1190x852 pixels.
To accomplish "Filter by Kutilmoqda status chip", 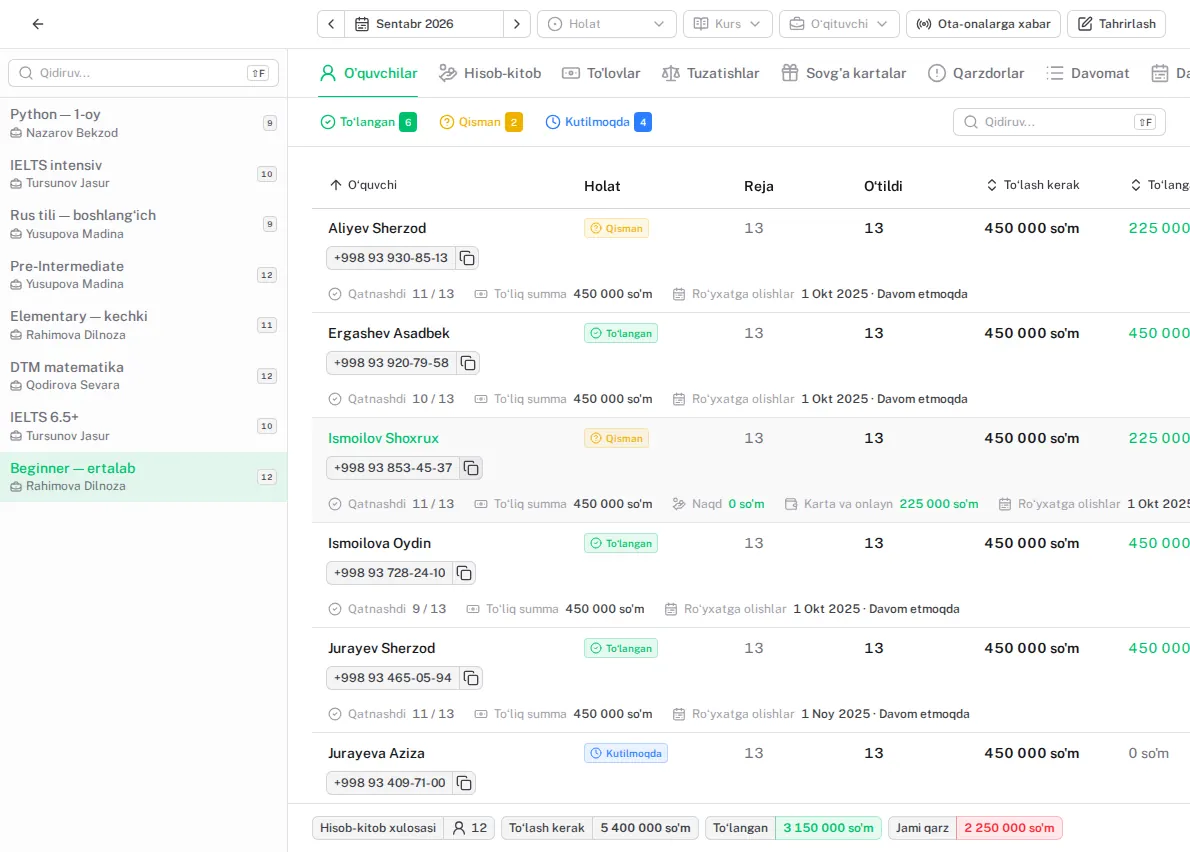I will [x=598, y=122].
